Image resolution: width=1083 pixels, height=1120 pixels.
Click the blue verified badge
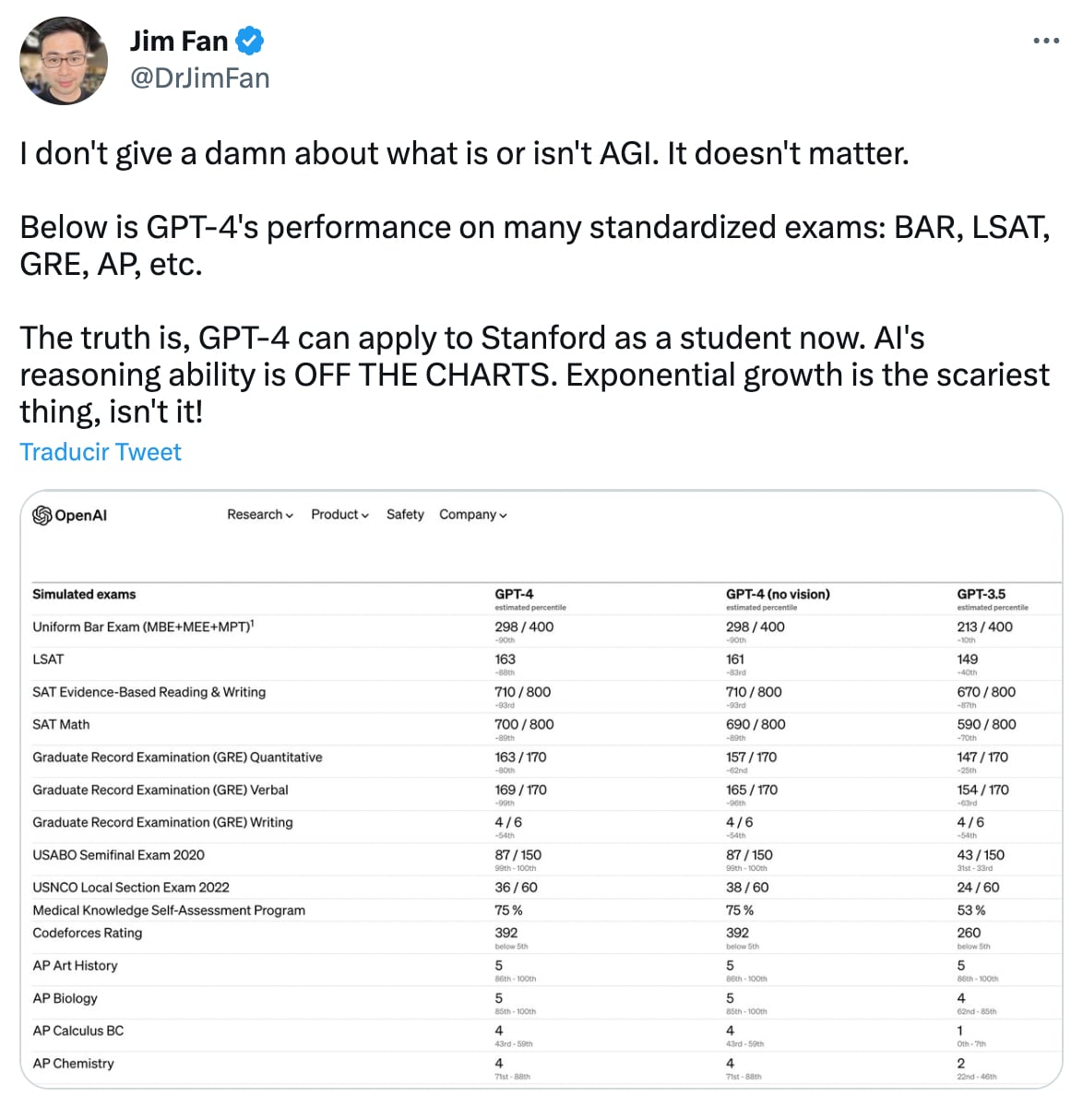click(x=249, y=42)
